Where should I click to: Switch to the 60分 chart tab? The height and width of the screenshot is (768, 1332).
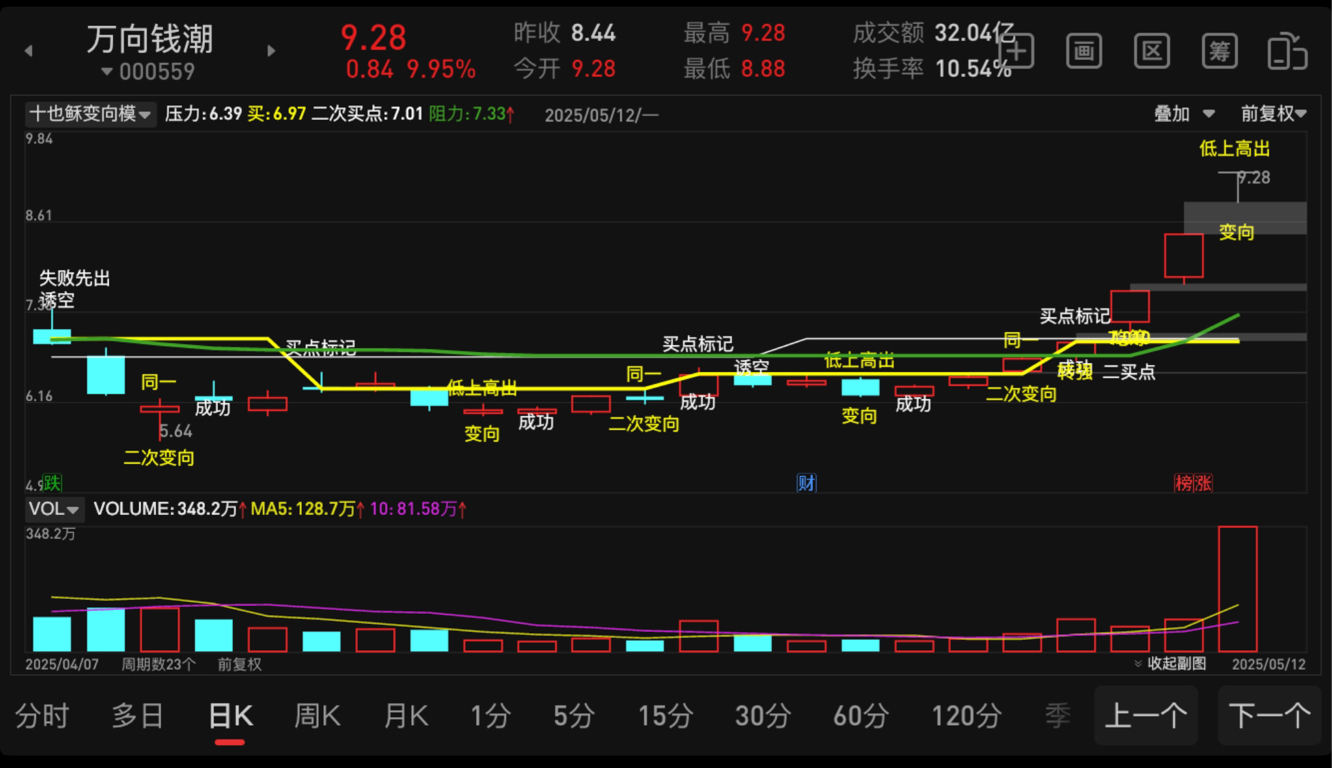861,716
